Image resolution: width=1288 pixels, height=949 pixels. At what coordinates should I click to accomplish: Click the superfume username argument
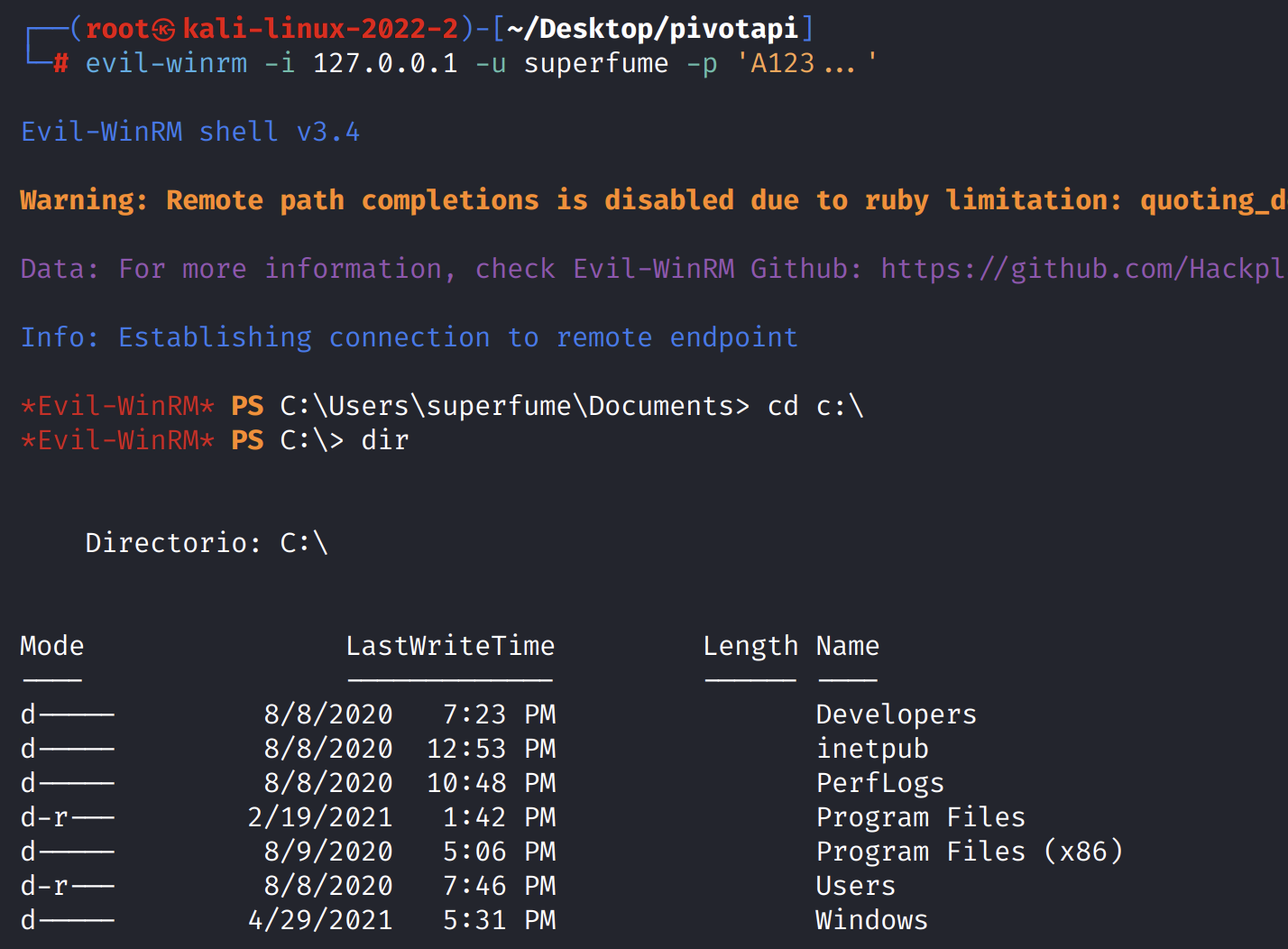[x=596, y=64]
